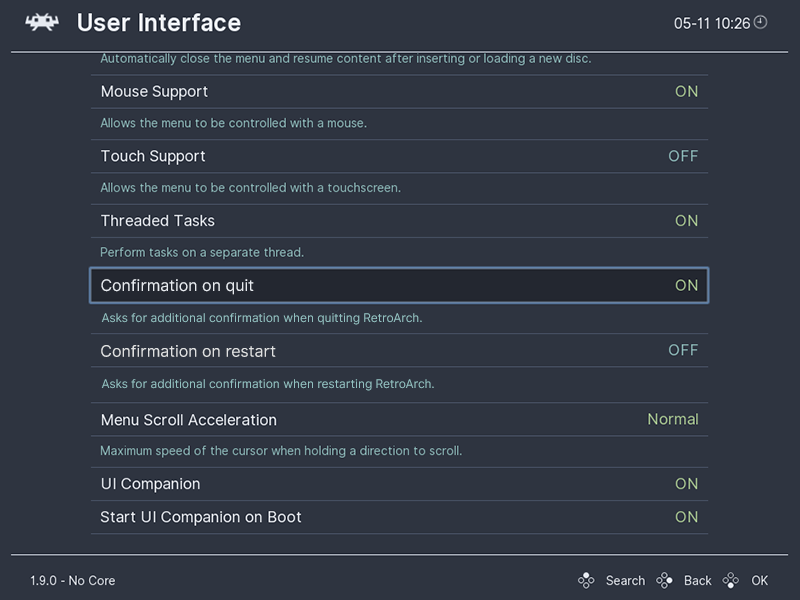Screen dimensions: 800x600
Task: Click the Search label in bottom bar
Action: click(624, 580)
